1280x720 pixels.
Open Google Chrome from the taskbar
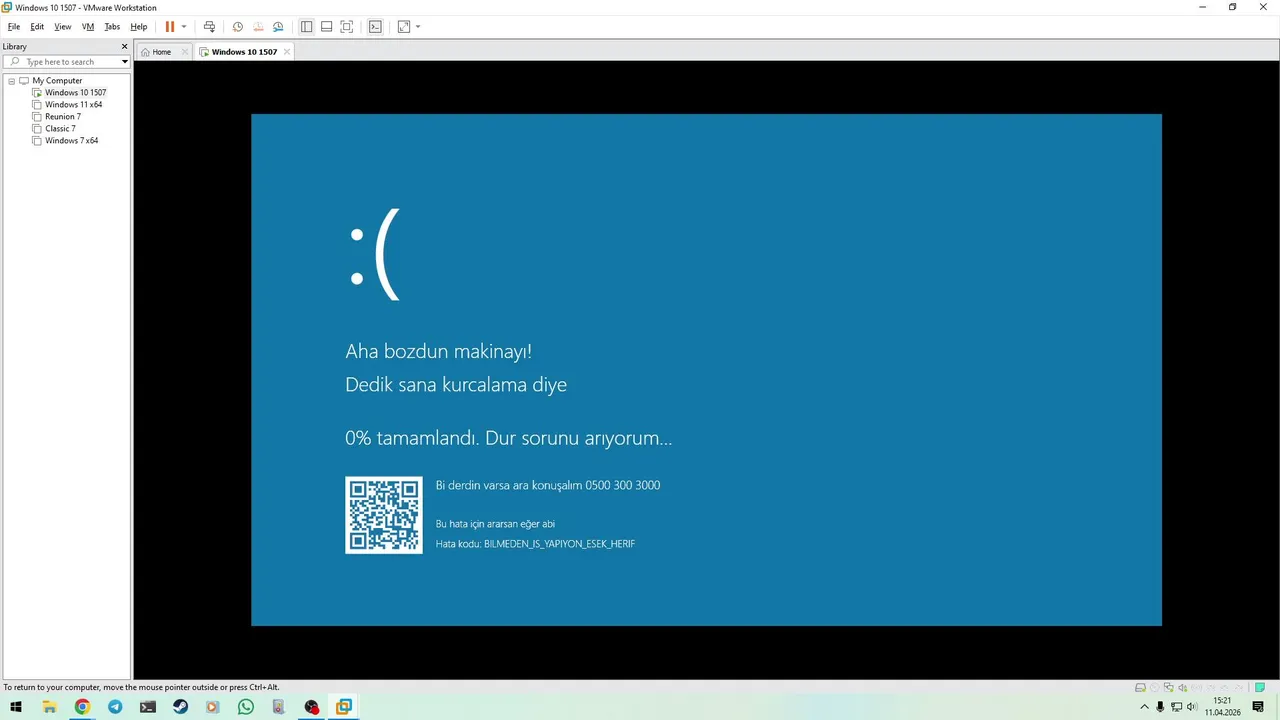(x=82, y=707)
